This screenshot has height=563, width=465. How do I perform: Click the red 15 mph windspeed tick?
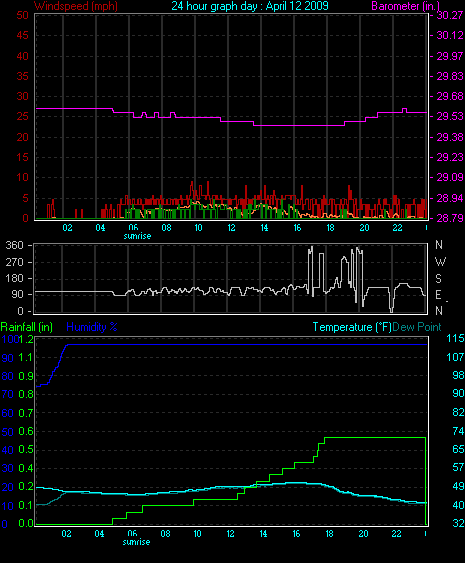[22, 157]
